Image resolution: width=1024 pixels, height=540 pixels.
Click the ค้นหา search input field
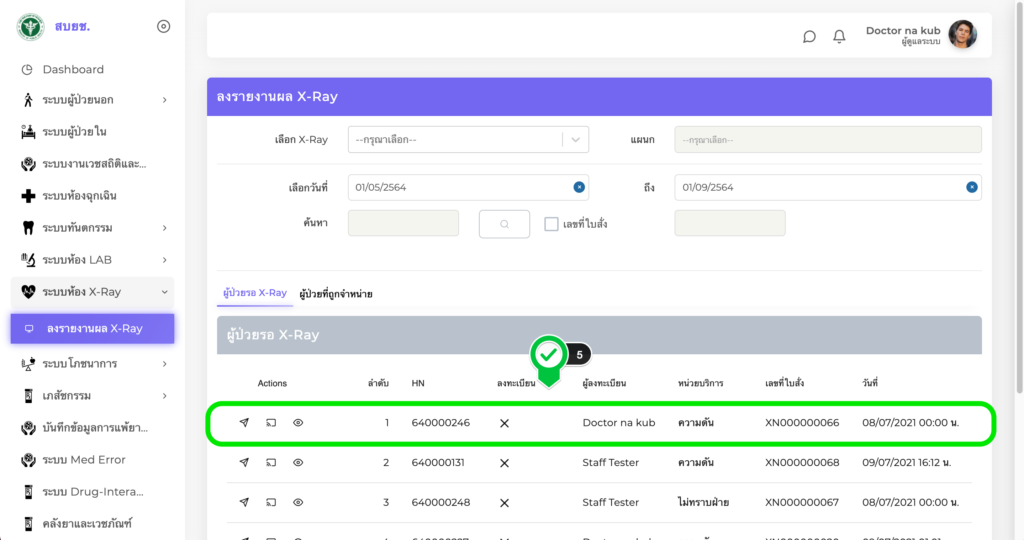(403, 224)
